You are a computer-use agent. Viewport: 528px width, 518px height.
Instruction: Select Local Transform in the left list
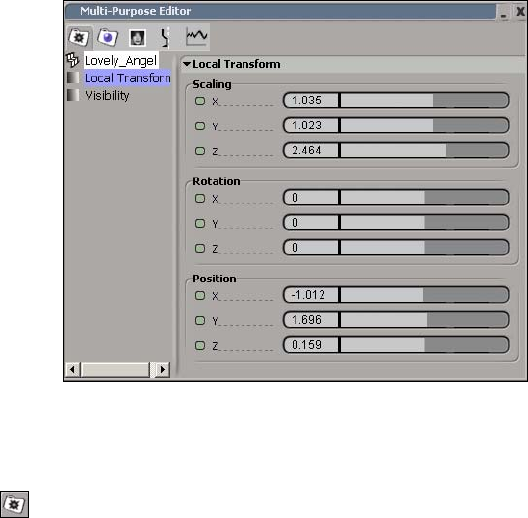click(x=127, y=78)
